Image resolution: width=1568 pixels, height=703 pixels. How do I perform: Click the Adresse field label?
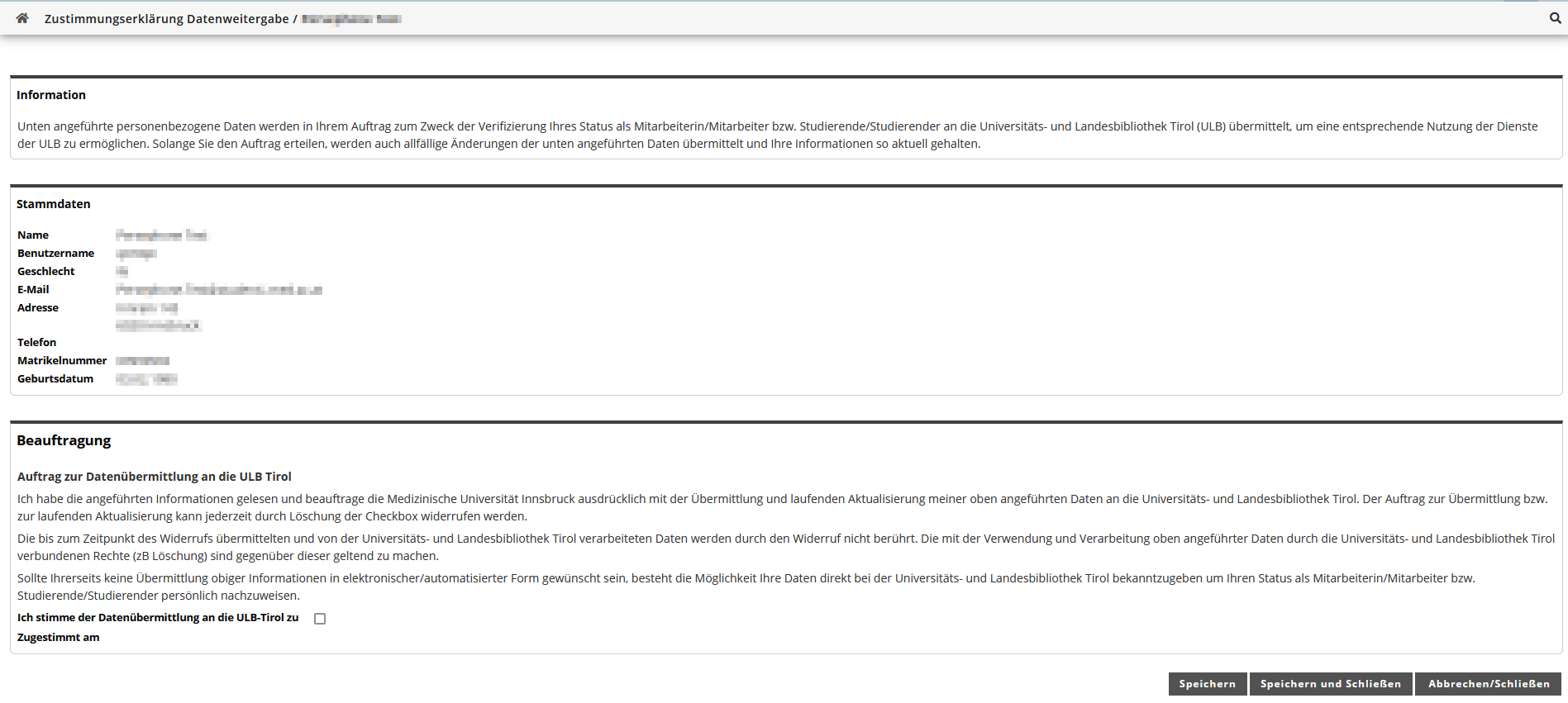(38, 308)
